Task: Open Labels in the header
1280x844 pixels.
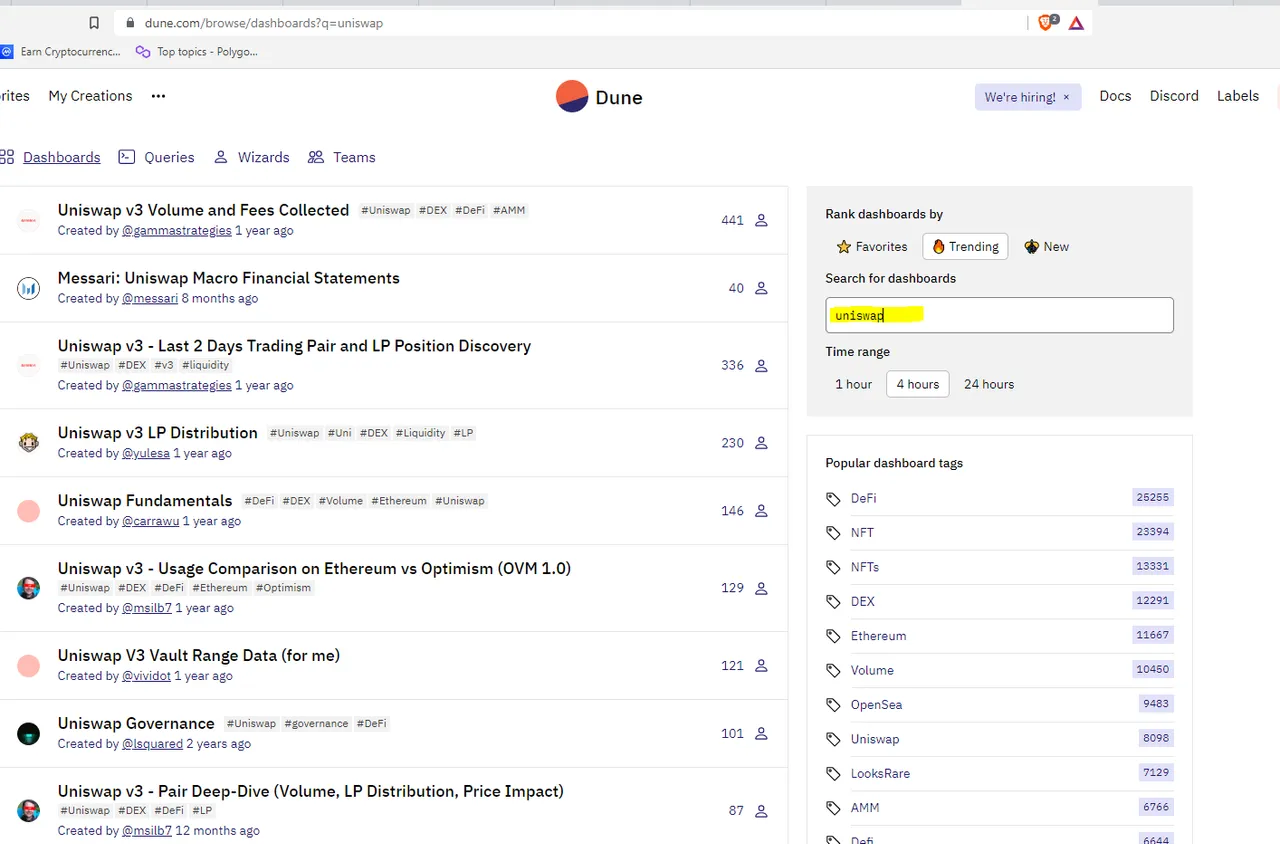Action: pos(1238,96)
